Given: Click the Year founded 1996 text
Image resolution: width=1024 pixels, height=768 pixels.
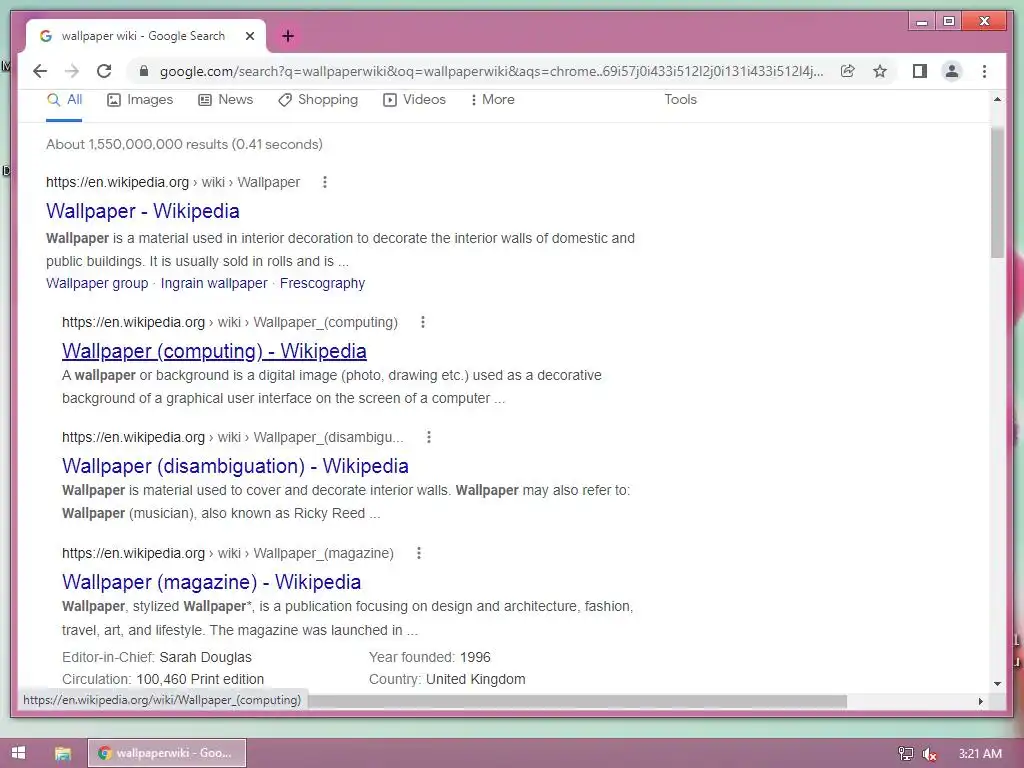Looking at the screenshot, I should (x=430, y=657).
